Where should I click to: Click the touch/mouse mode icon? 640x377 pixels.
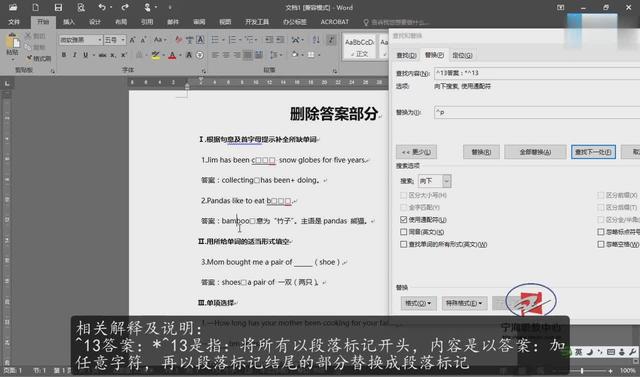(147, 7)
